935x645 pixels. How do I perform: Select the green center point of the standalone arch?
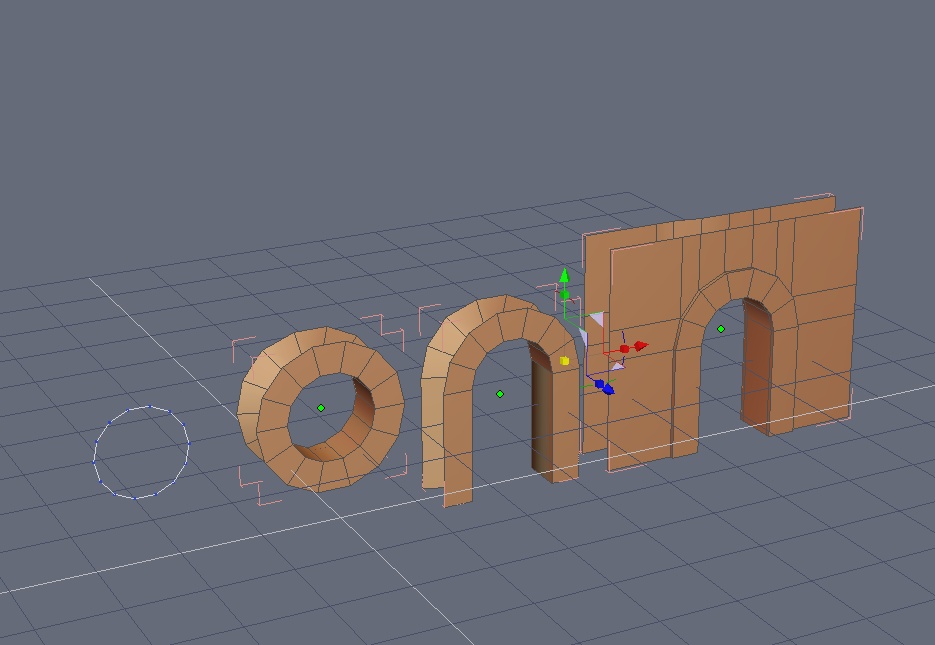(x=500, y=394)
